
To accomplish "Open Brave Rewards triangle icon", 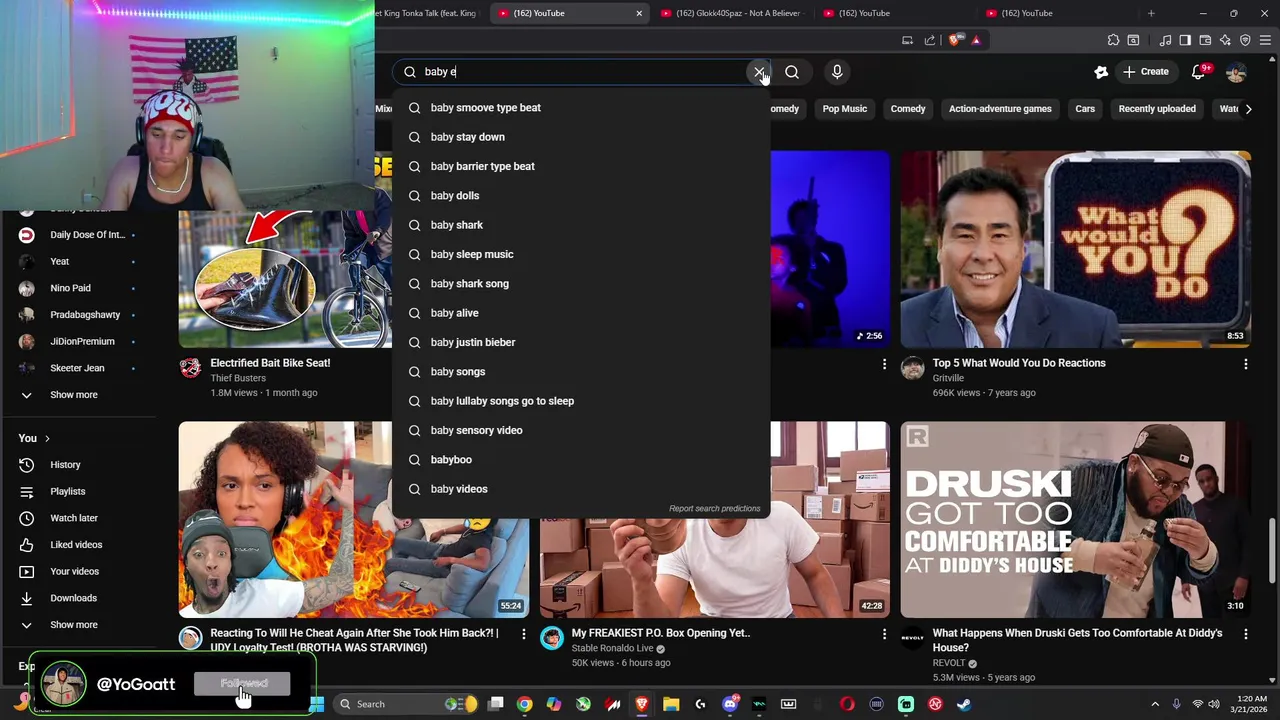I will point(976,40).
